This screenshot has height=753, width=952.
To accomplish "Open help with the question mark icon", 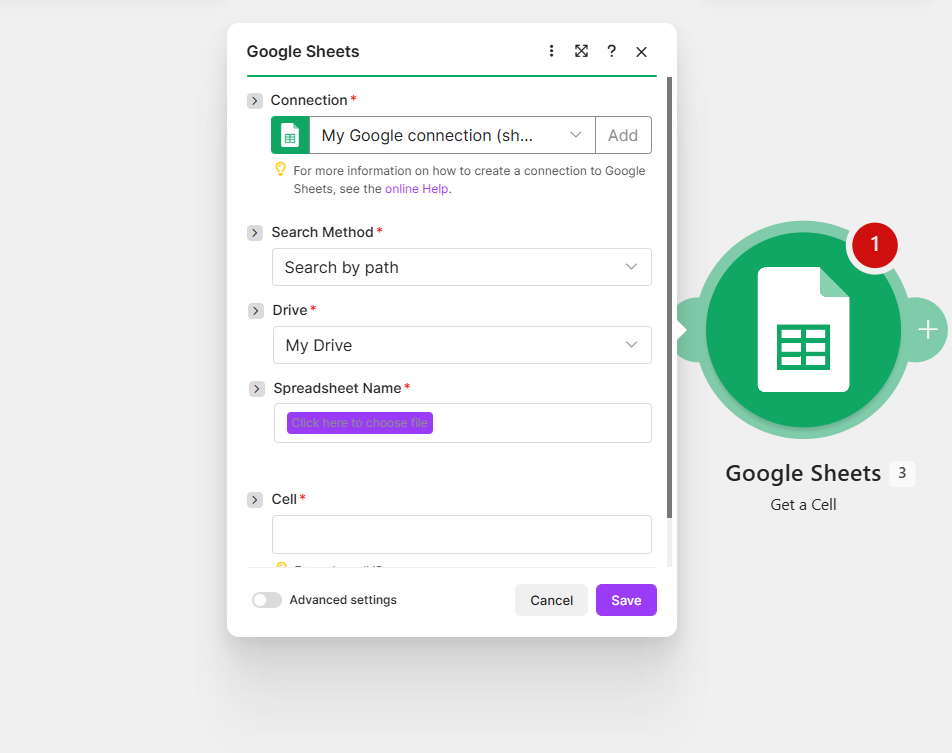I will coord(611,51).
